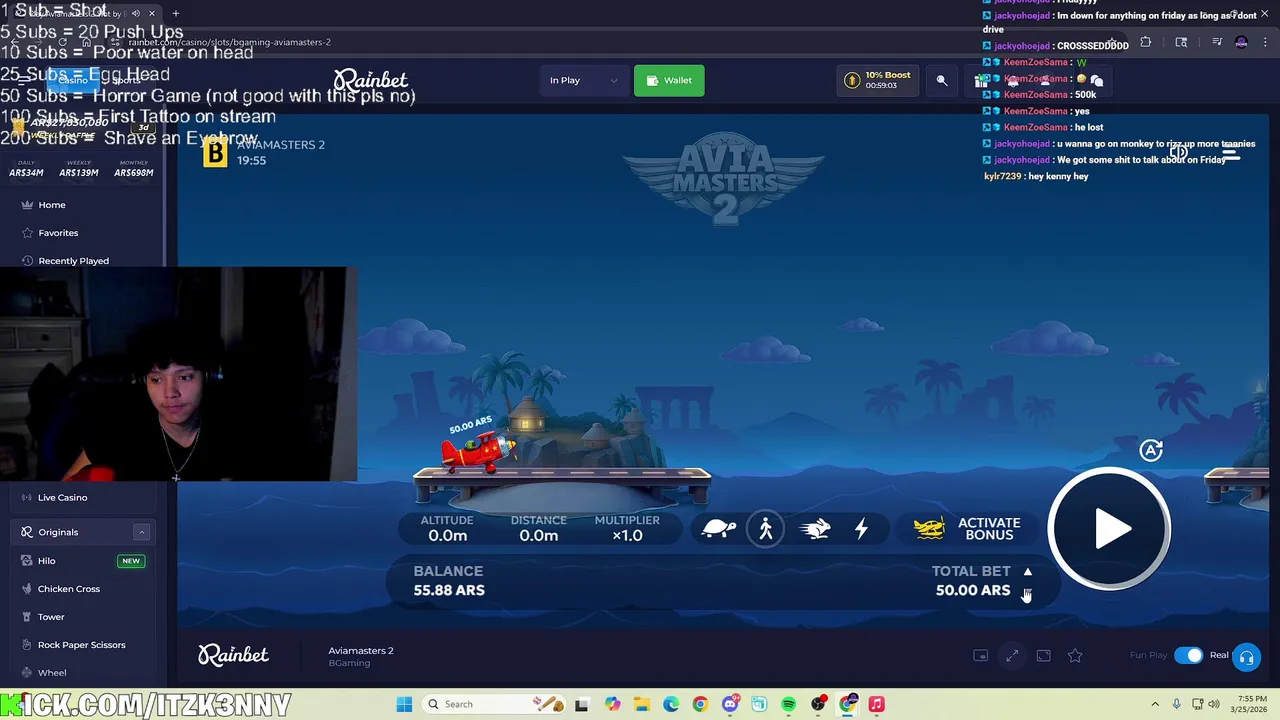Open the taskbar clock and date

coord(1251,704)
